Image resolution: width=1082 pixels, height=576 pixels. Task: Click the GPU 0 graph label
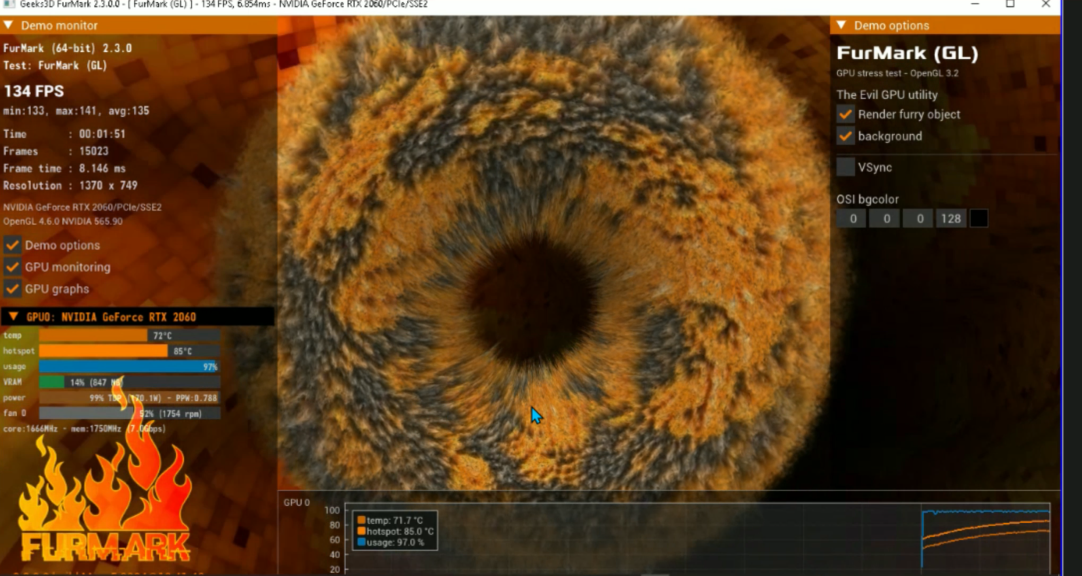297,502
